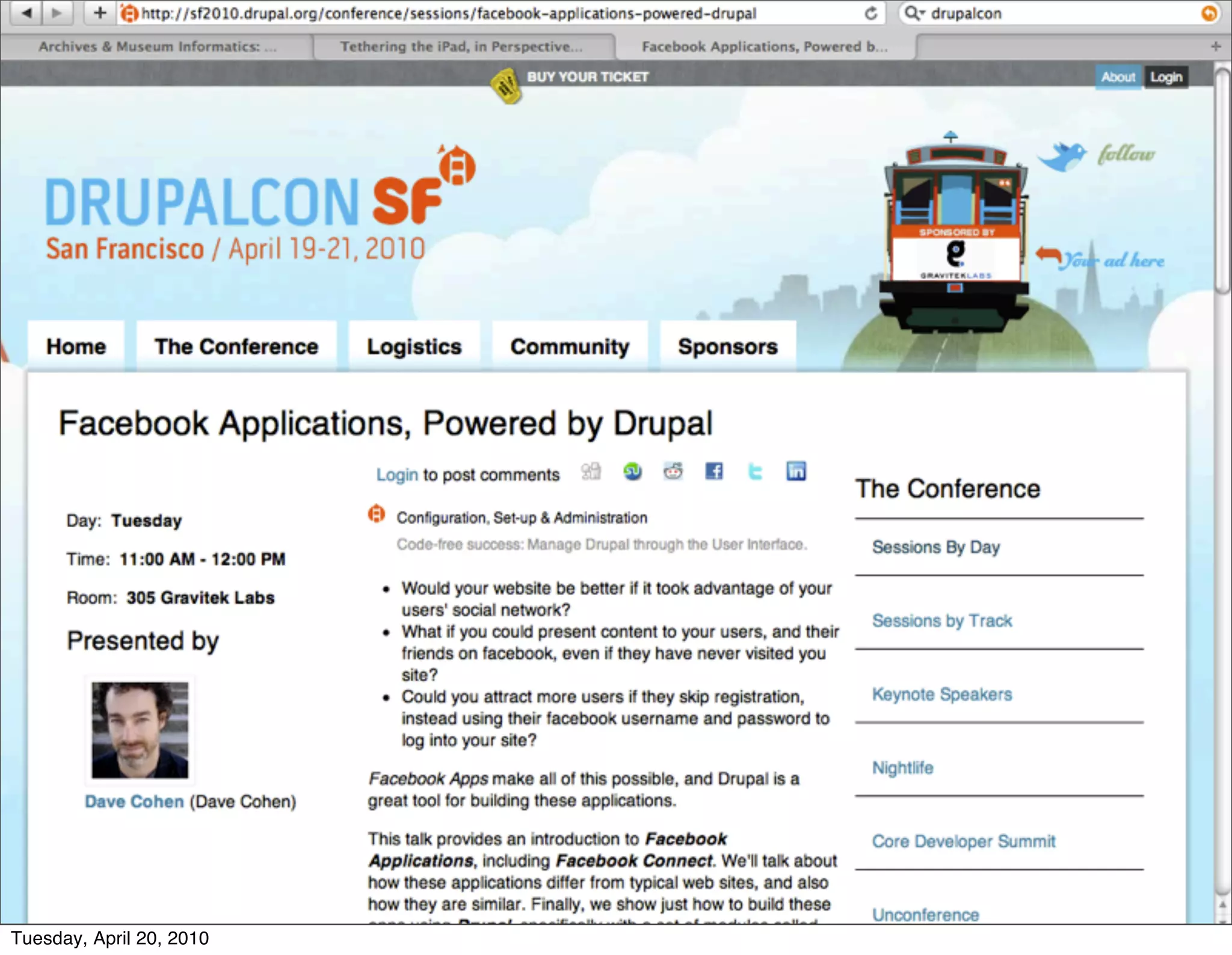Screen dimensions: 1232x955
Task: Click the browser back arrow button
Action: click(x=26, y=13)
